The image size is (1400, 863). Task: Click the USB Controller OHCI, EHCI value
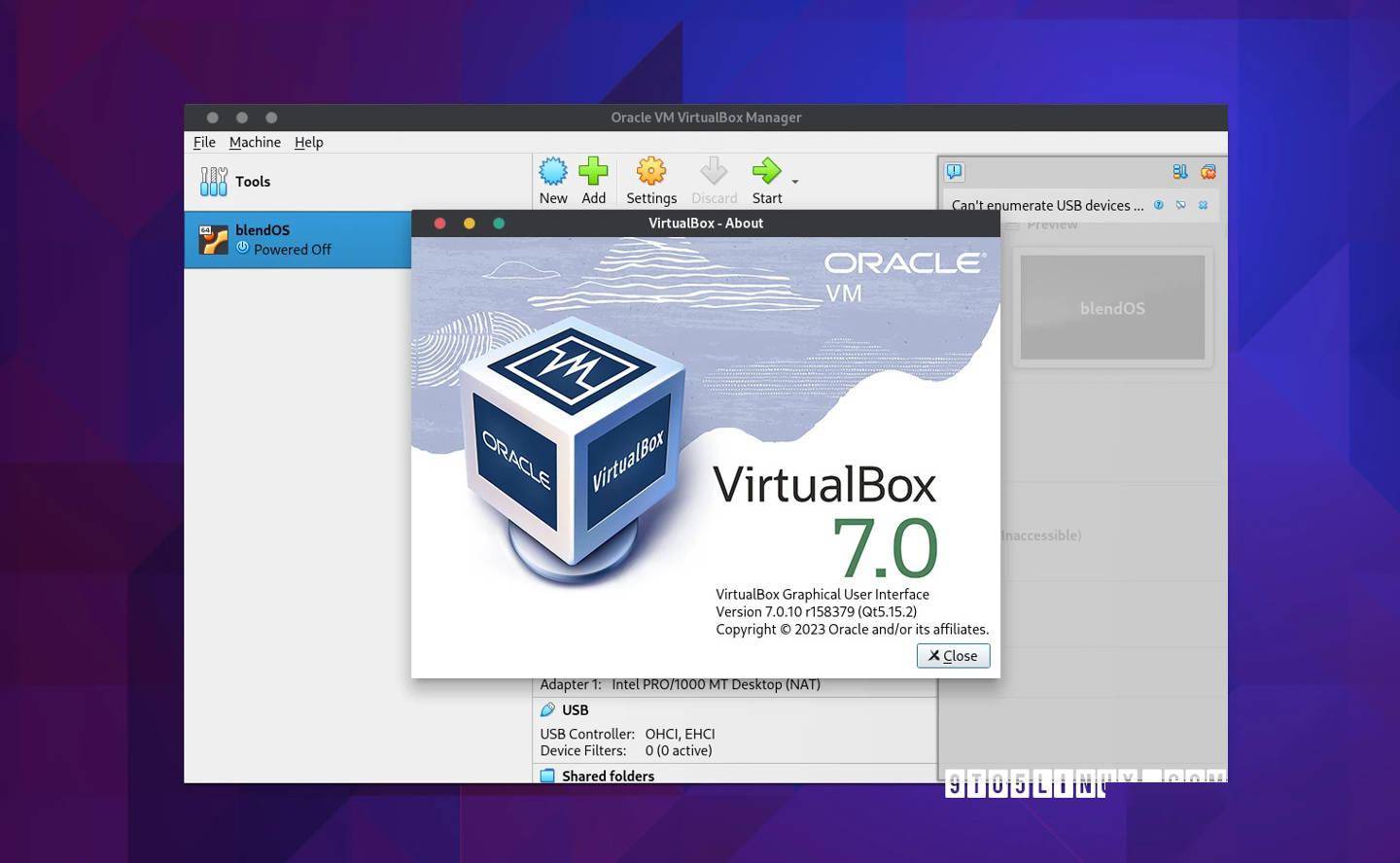click(x=680, y=734)
